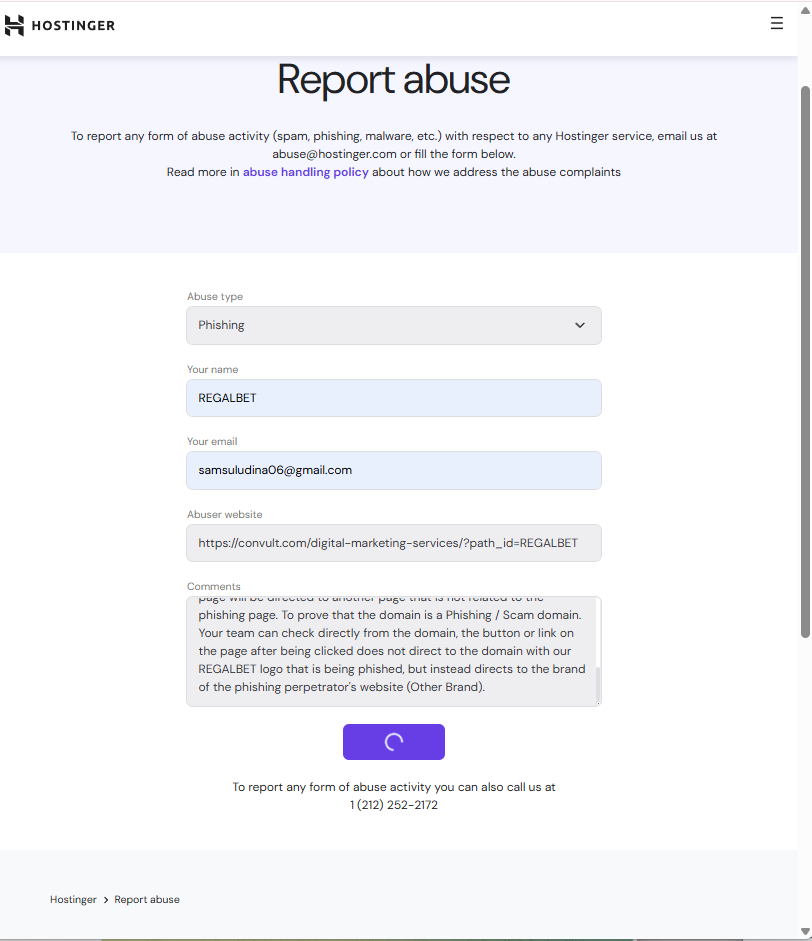812x941 pixels.
Task: Click the purple submit button with spinner
Action: (x=394, y=742)
